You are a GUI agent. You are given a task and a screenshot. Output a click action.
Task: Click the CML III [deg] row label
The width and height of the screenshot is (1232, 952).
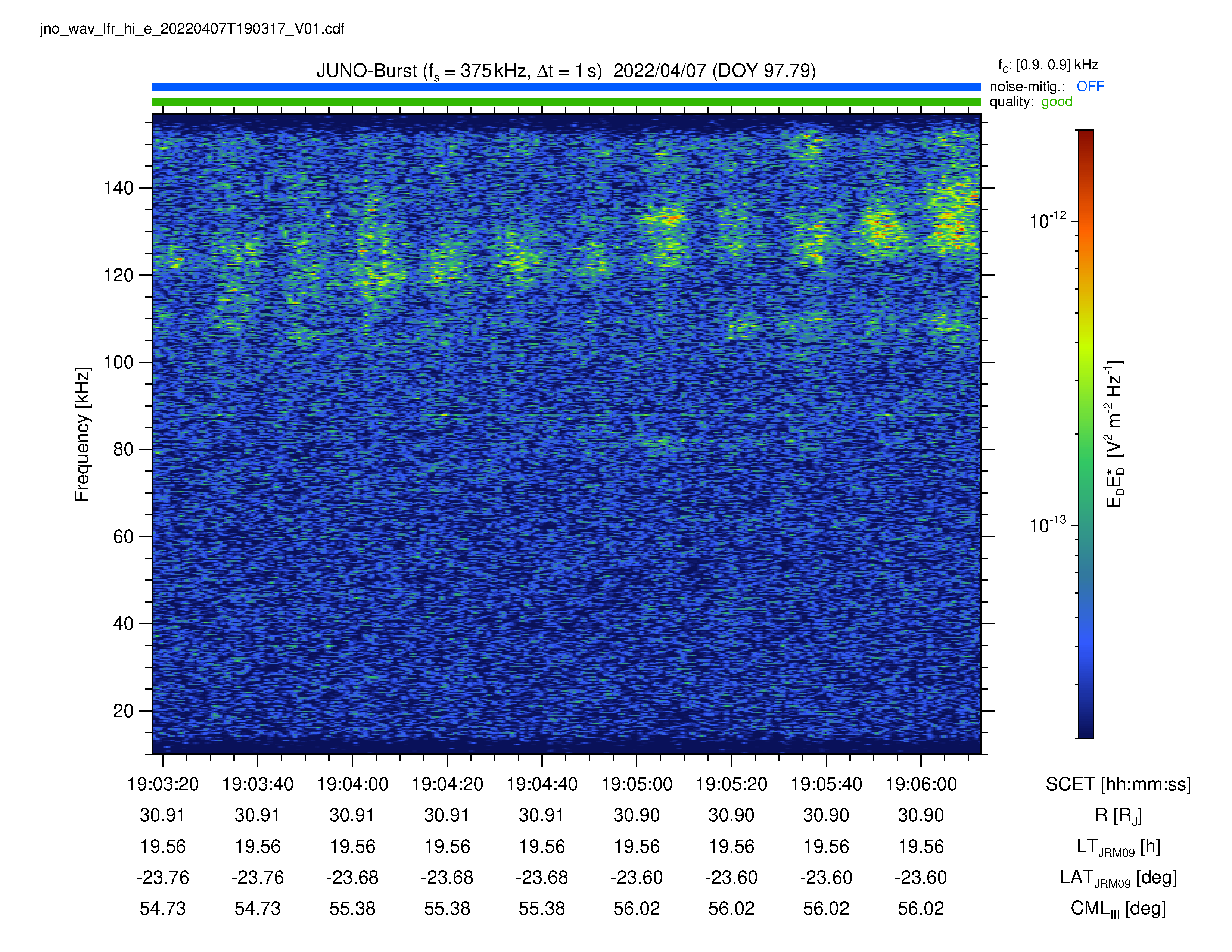coord(1118,909)
